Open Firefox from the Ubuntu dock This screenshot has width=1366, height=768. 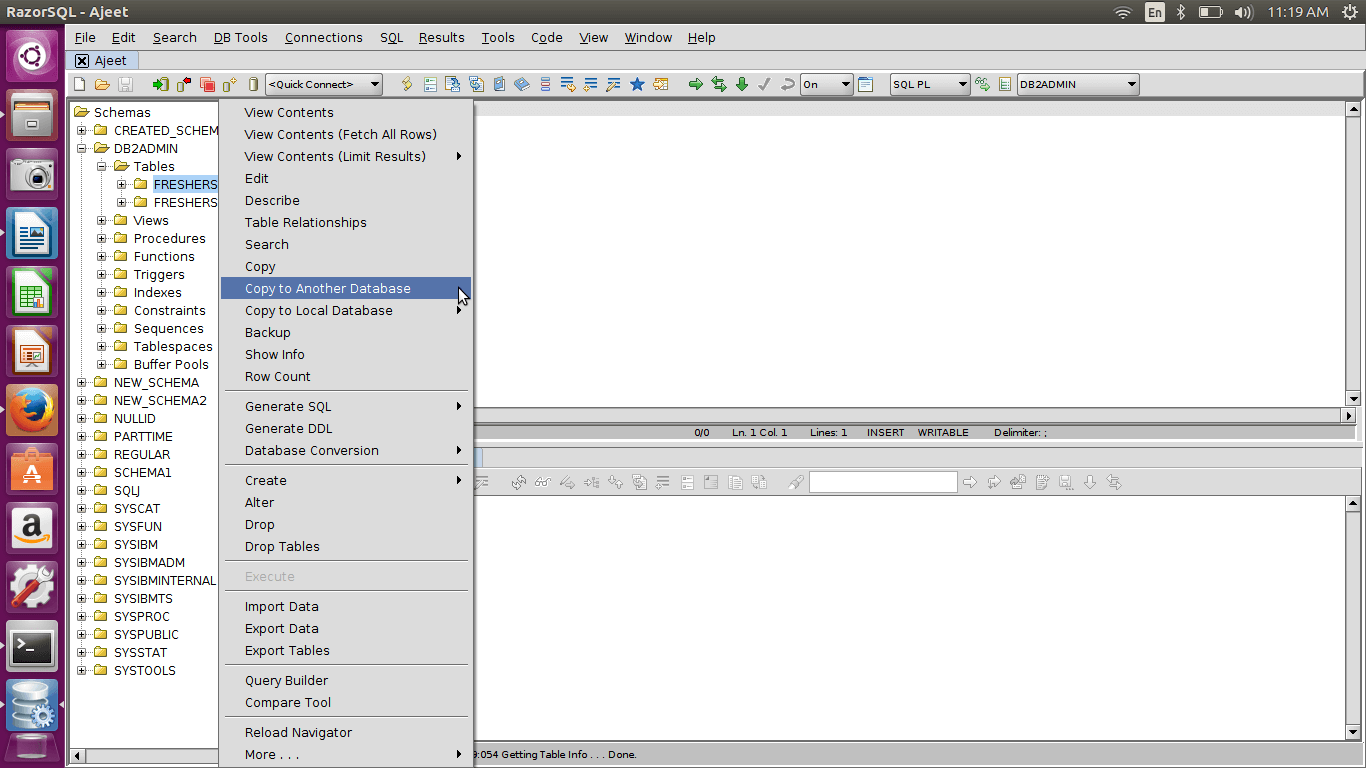click(32, 410)
